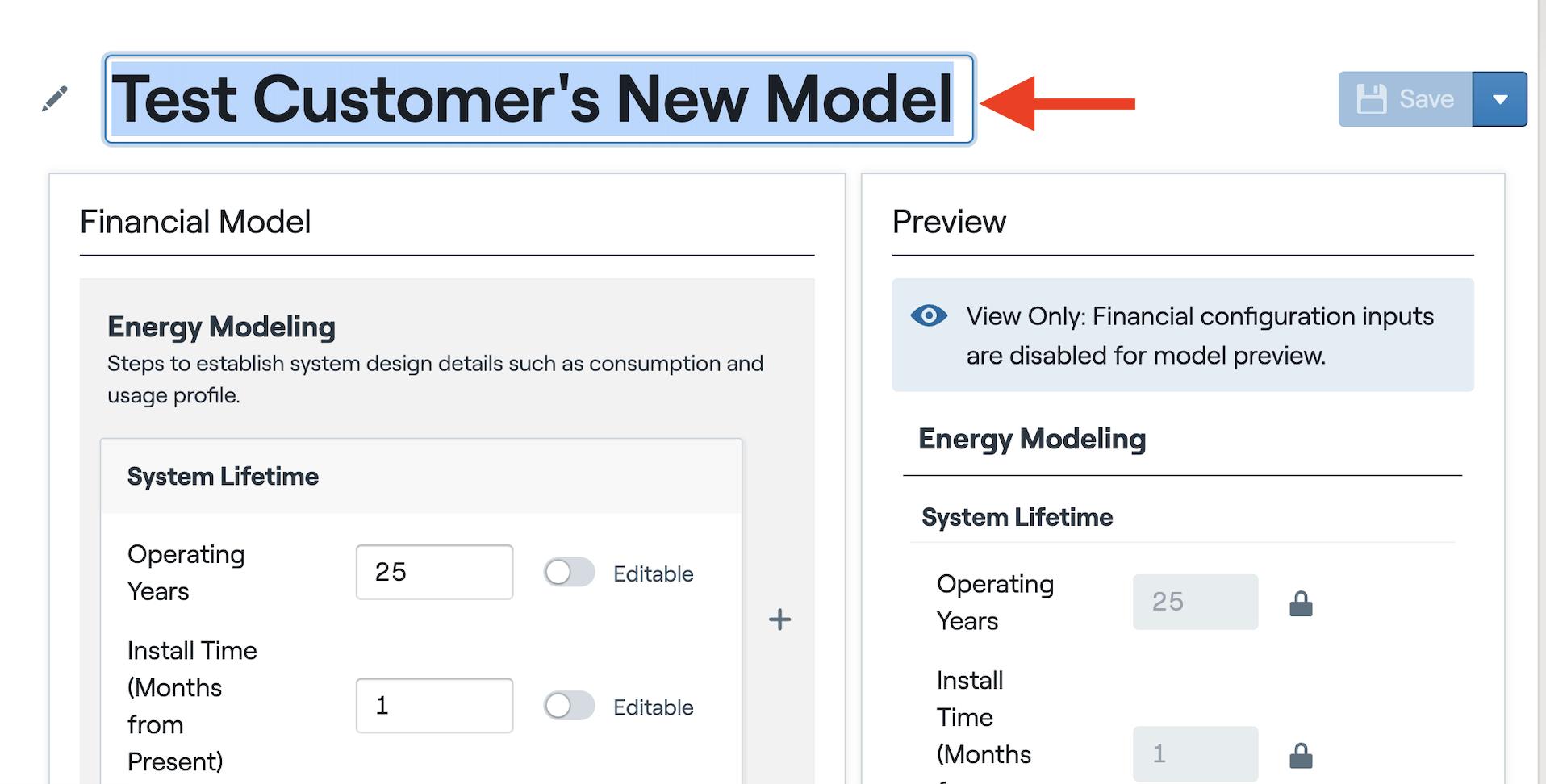Click the disabled Operating Years preview field

tap(1195, 602)
